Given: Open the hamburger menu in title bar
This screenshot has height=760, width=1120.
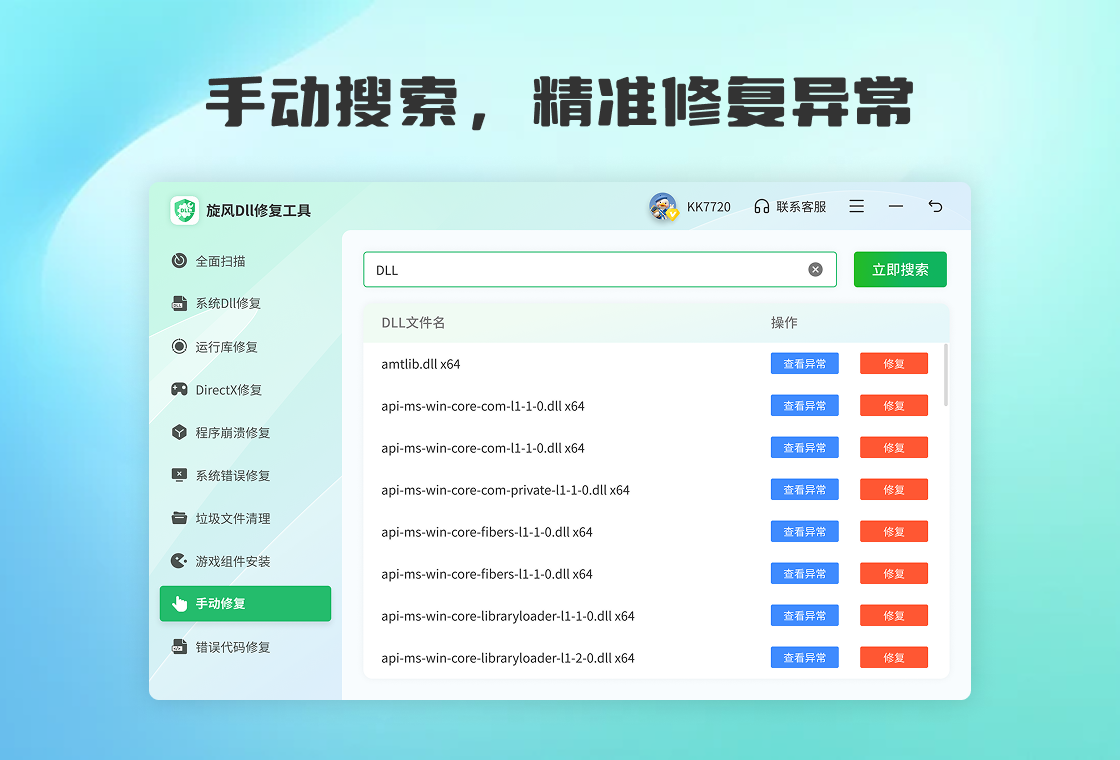Looking at the screenshot, I should pos(857,206).
